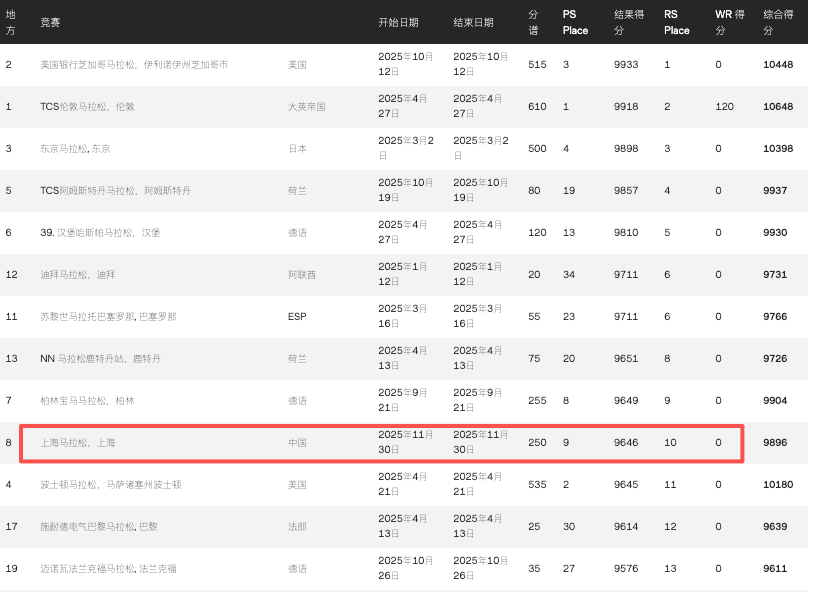Select the 东京马拉松 race entry
Screen dimensions: 827x592
(75, 149)
